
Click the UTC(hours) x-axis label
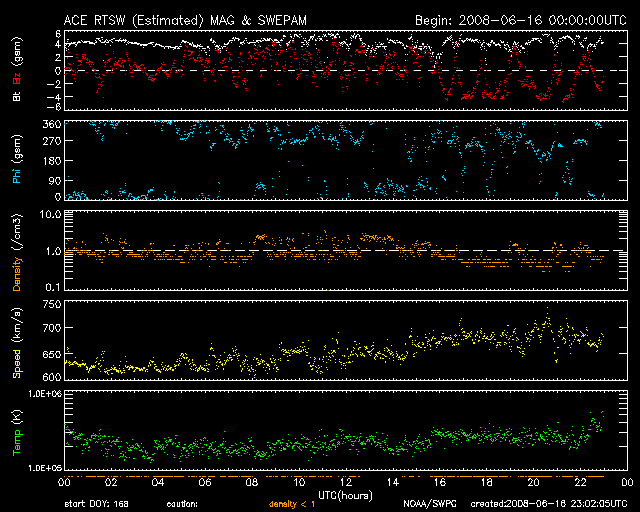[344, 494]
